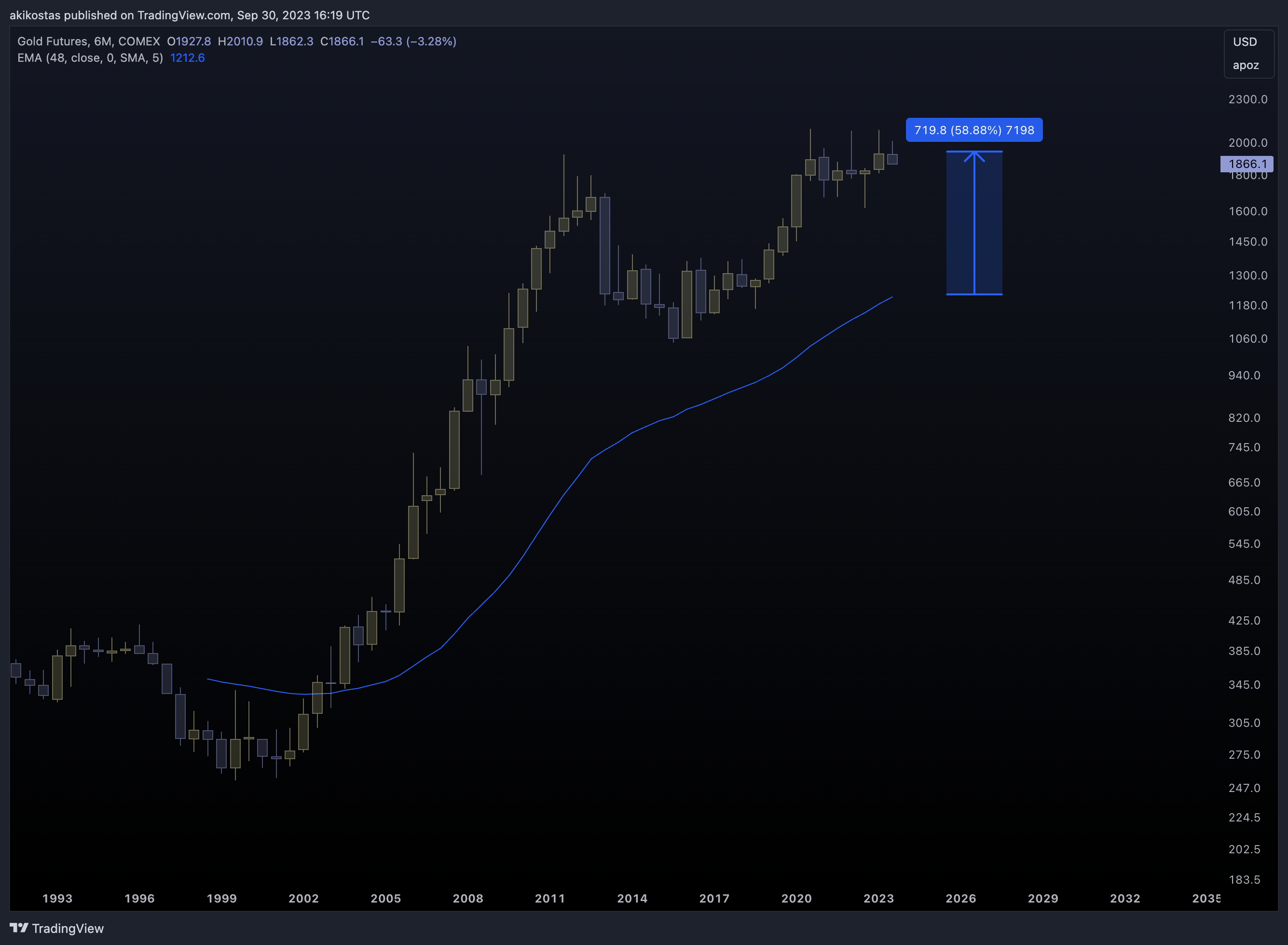Click the 1999 time axis label
Image resolution: width=1288 pixels, height=945 pixels.
(x=222, y=899)
